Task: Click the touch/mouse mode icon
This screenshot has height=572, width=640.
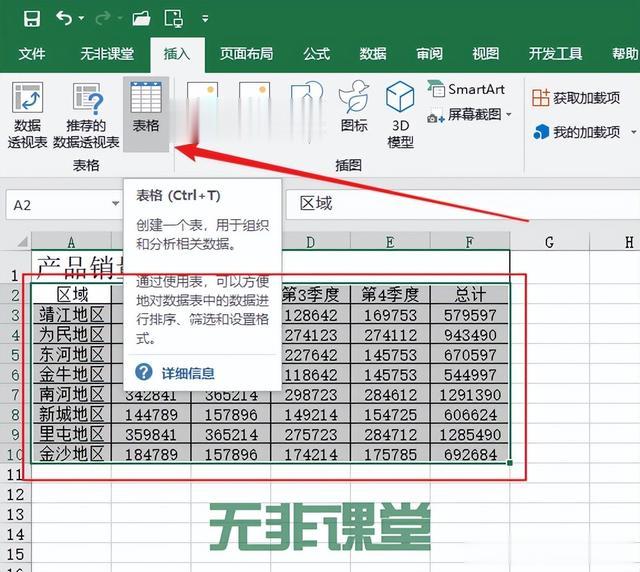Action: pos(173,19)
